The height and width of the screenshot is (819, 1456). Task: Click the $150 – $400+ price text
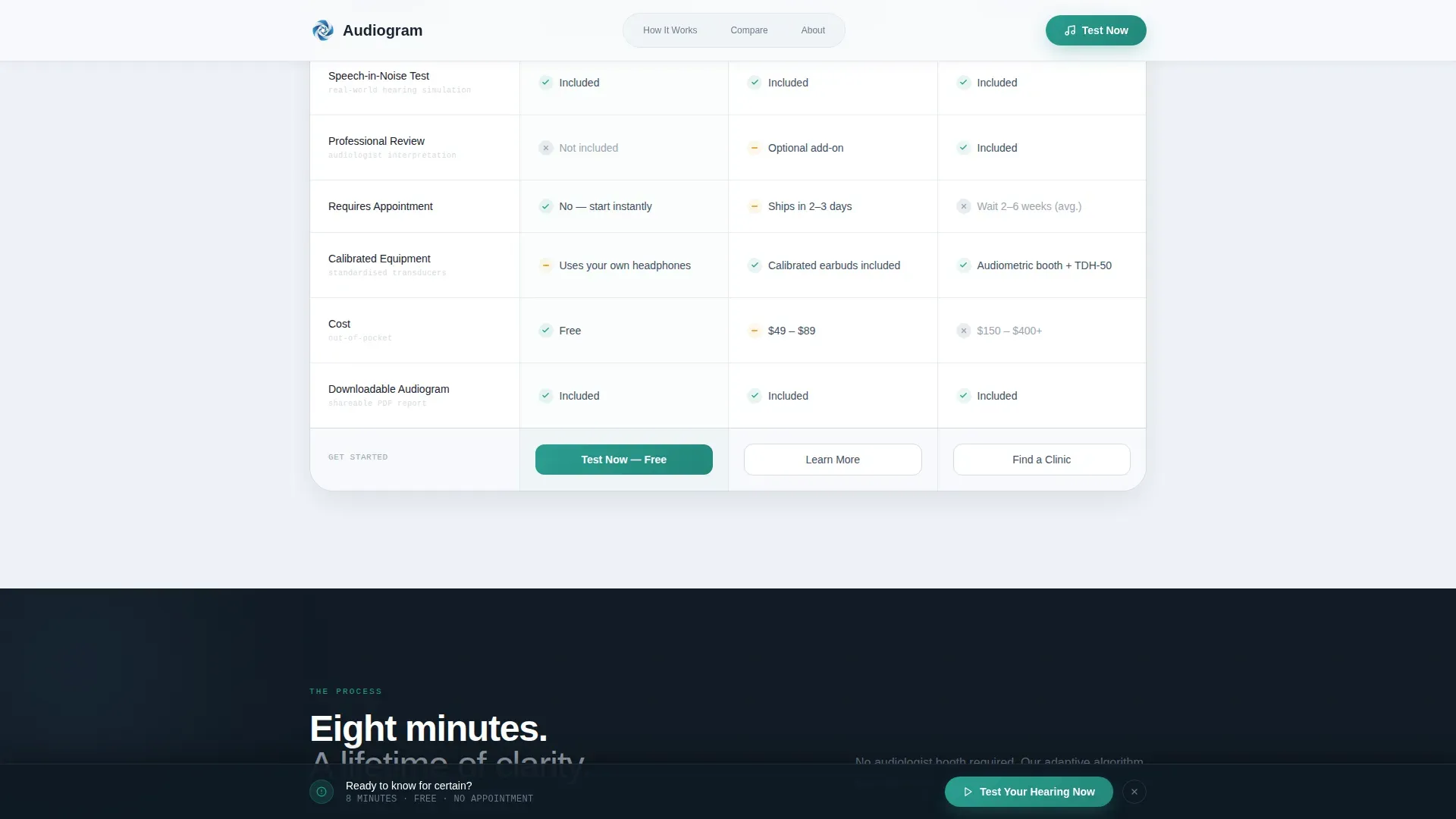(x=1009, y=331)
